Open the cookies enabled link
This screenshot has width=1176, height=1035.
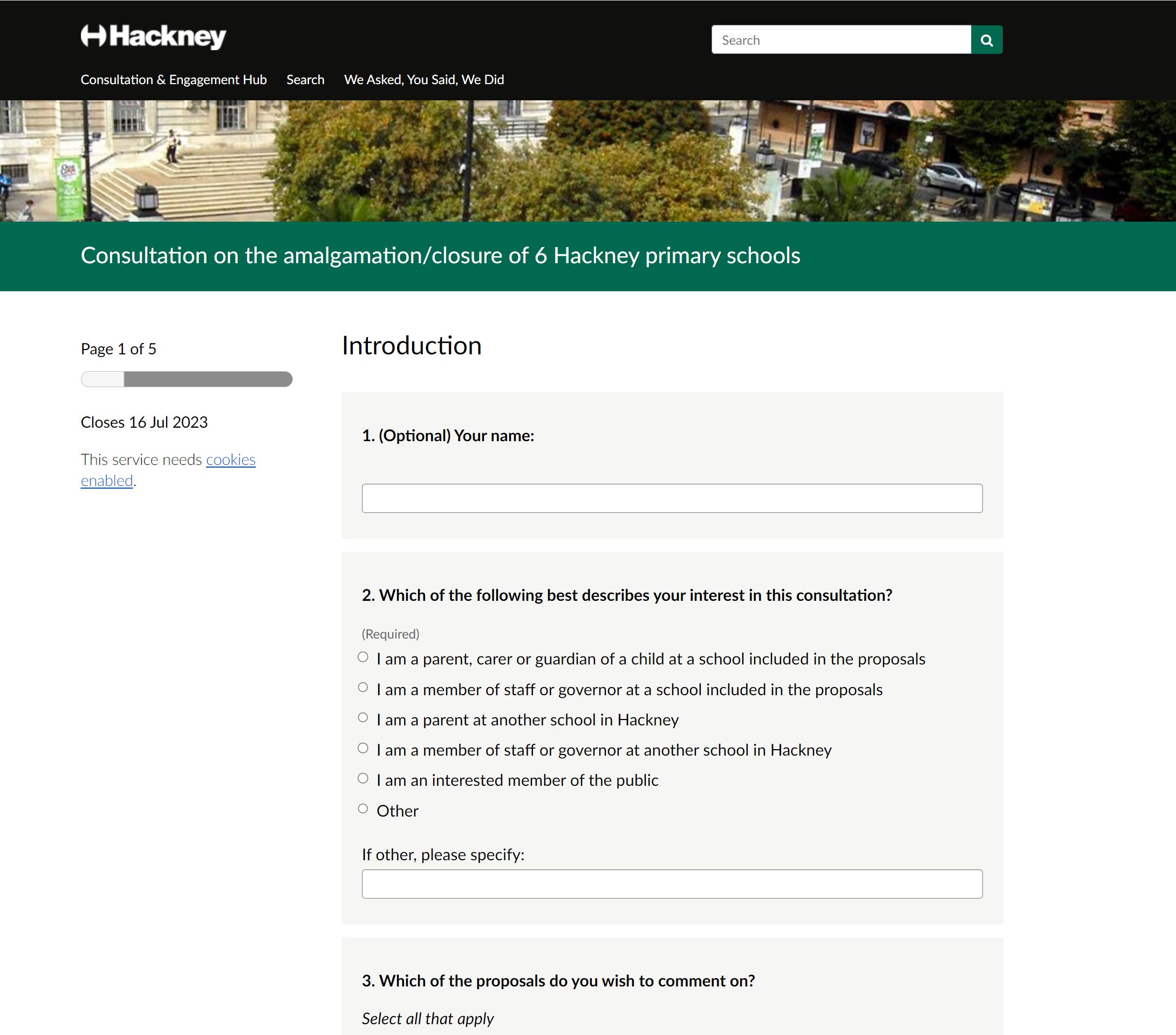230,460
